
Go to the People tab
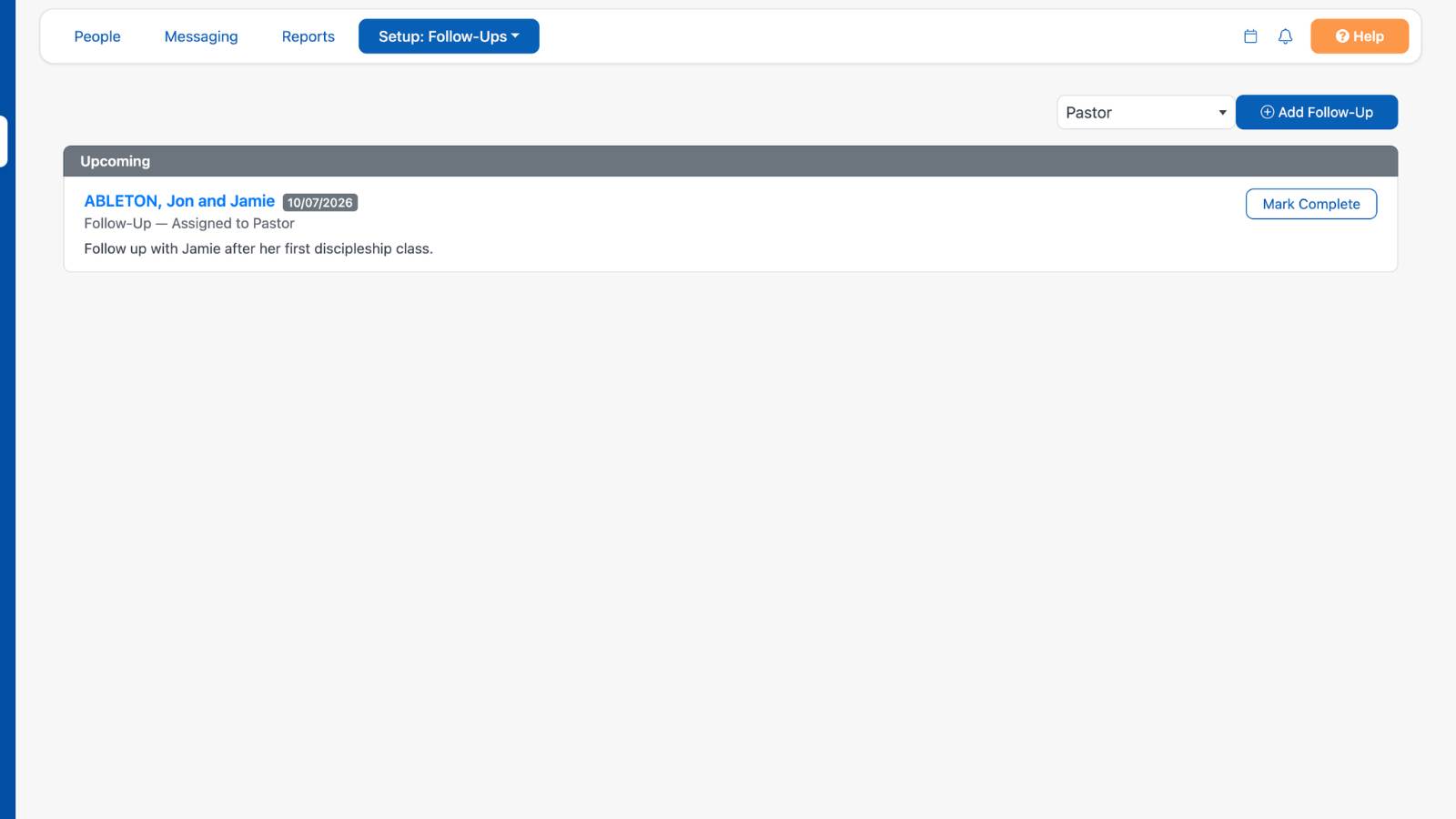click(x=97, y=36)
